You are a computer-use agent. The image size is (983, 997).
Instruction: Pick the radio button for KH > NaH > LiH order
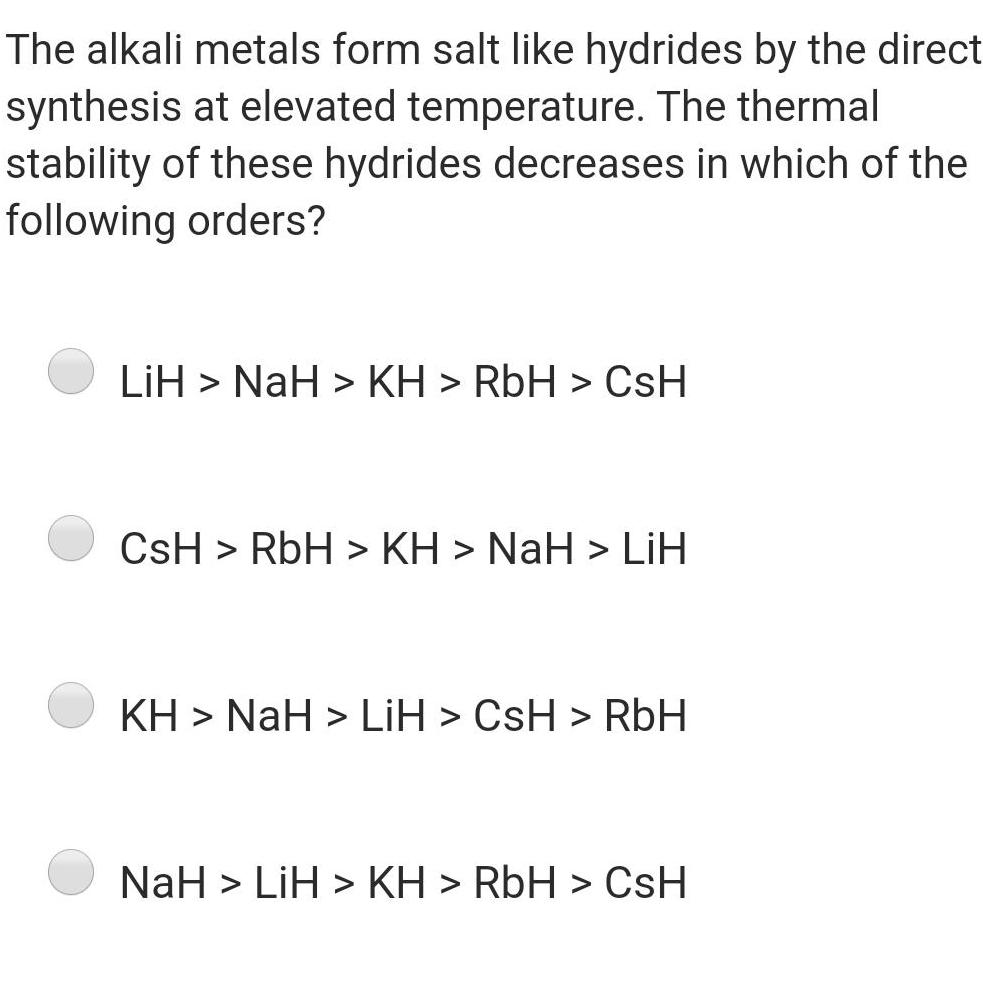point(72,706)
